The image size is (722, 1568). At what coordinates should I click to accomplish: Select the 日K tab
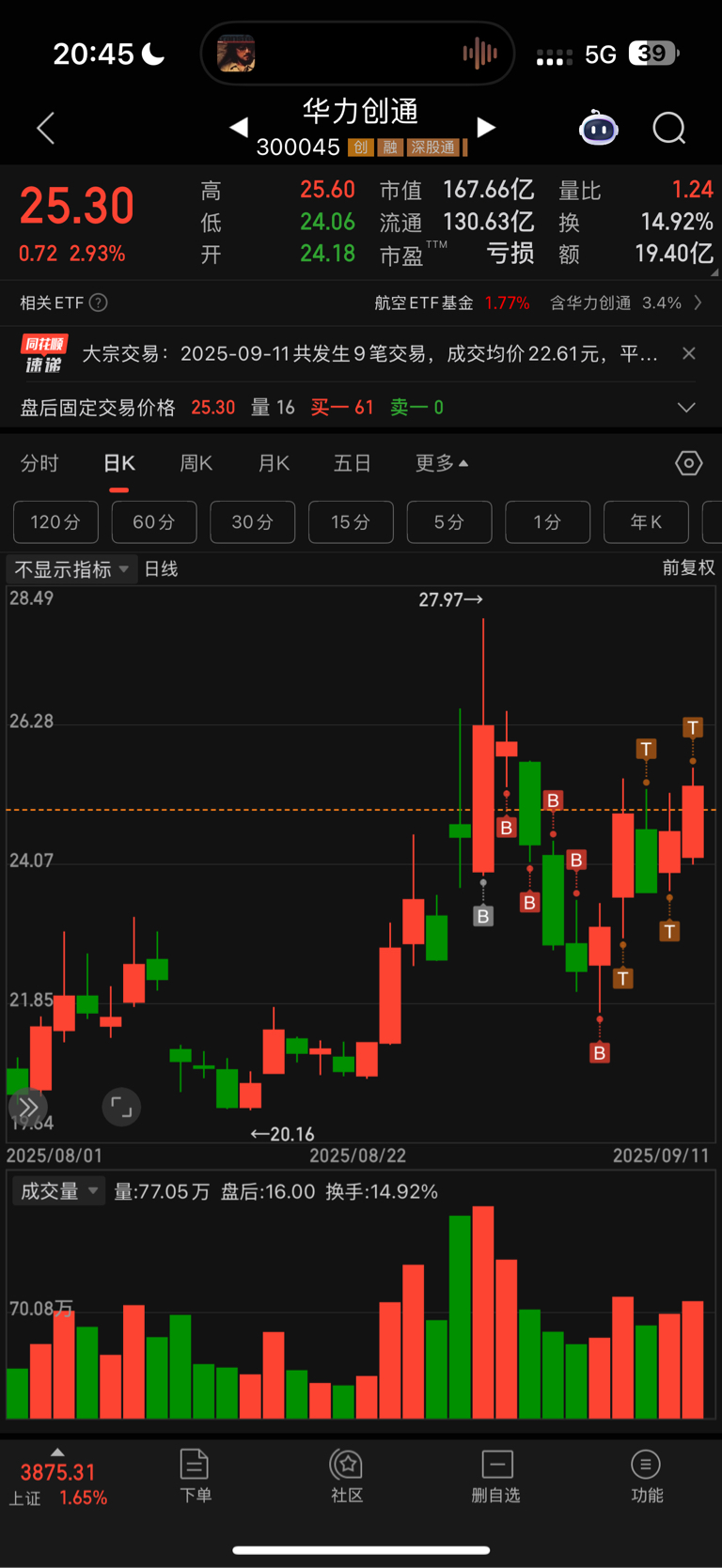(119, 463)
